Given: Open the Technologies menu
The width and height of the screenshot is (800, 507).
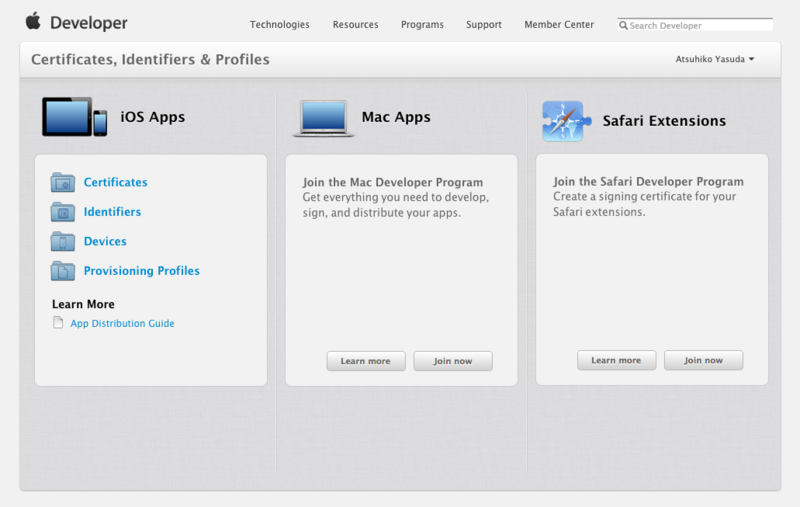Looking at the screenshot, I should click(280, 24).
